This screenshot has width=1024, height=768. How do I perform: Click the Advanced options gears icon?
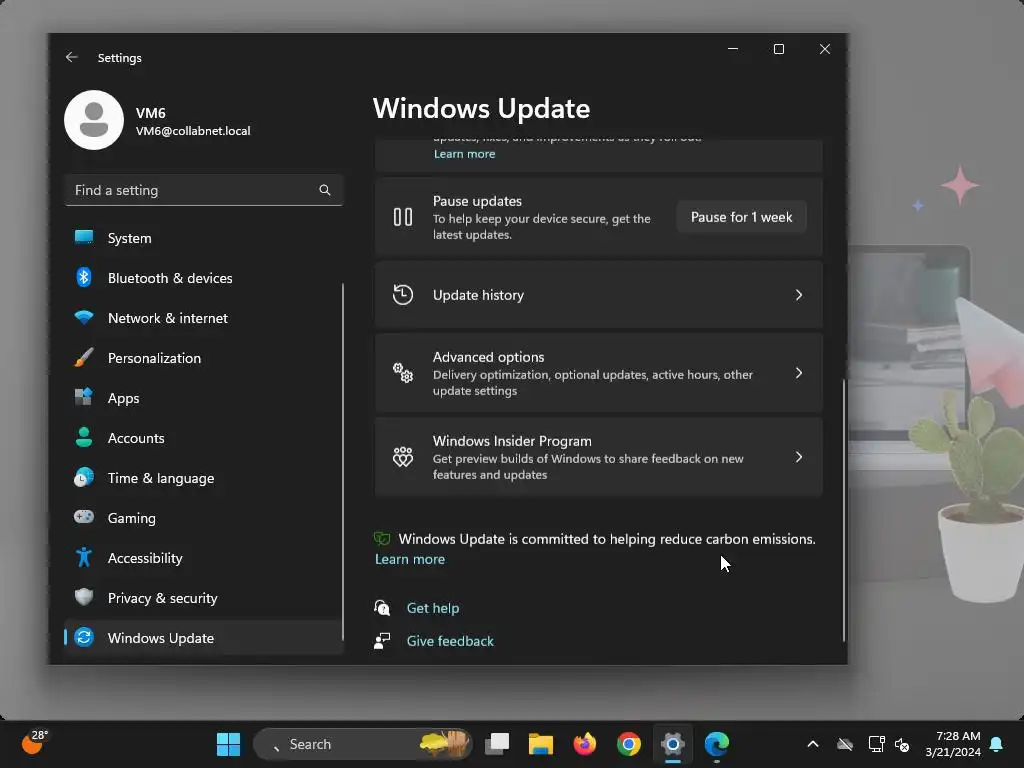tap(403, 373)
